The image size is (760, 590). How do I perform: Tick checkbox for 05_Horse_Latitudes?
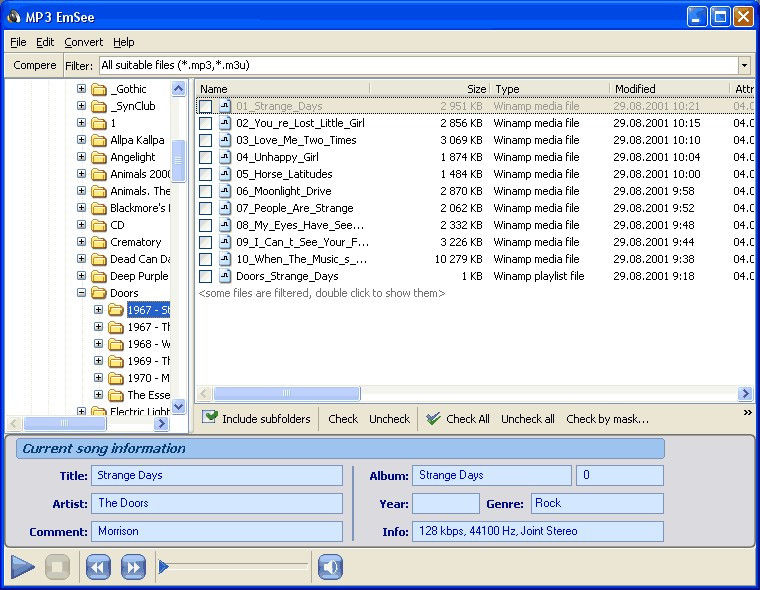tap(206, 175)
